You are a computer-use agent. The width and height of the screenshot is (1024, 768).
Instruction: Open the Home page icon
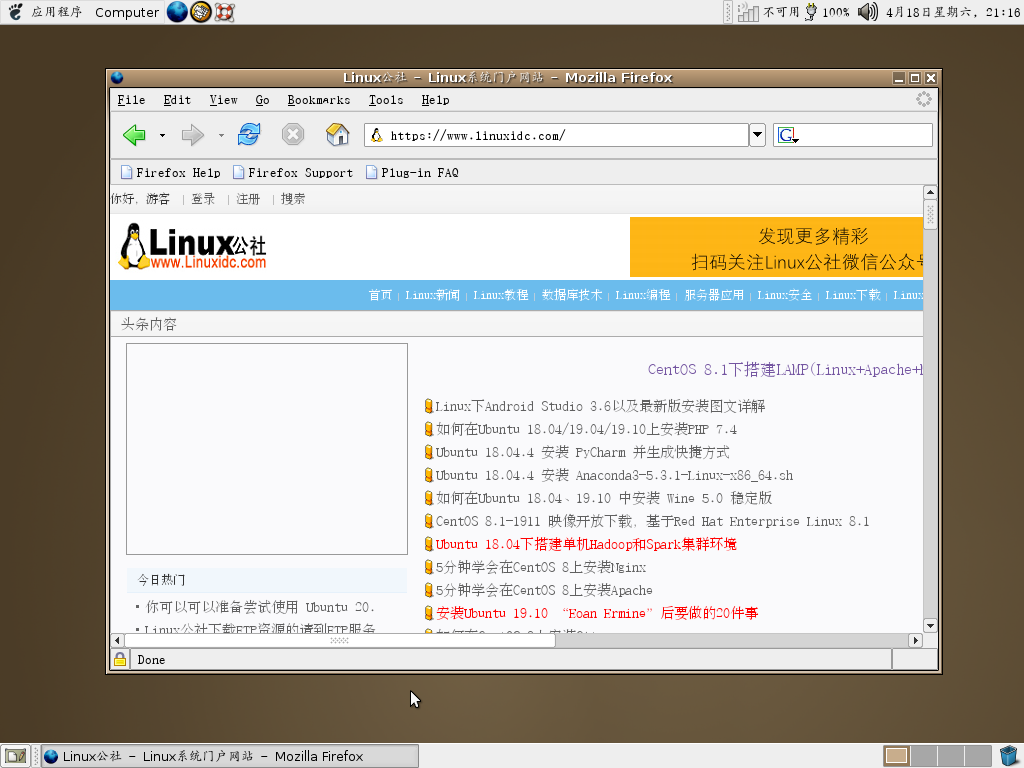pyautogui.click(x=337, y=134)
